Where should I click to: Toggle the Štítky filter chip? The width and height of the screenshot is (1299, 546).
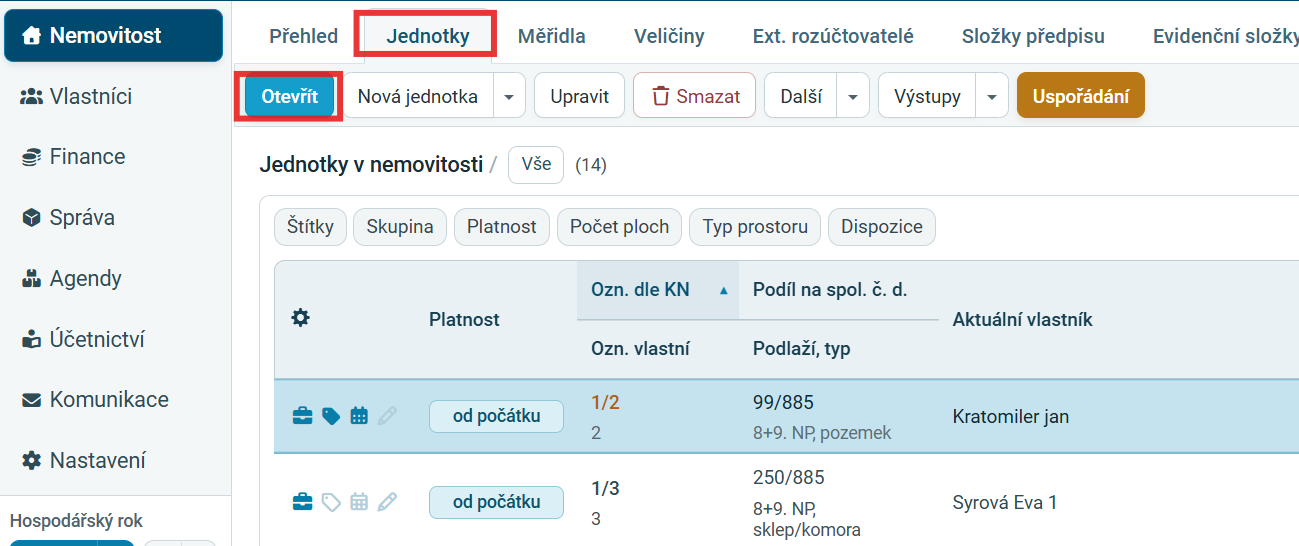(310, 227)
